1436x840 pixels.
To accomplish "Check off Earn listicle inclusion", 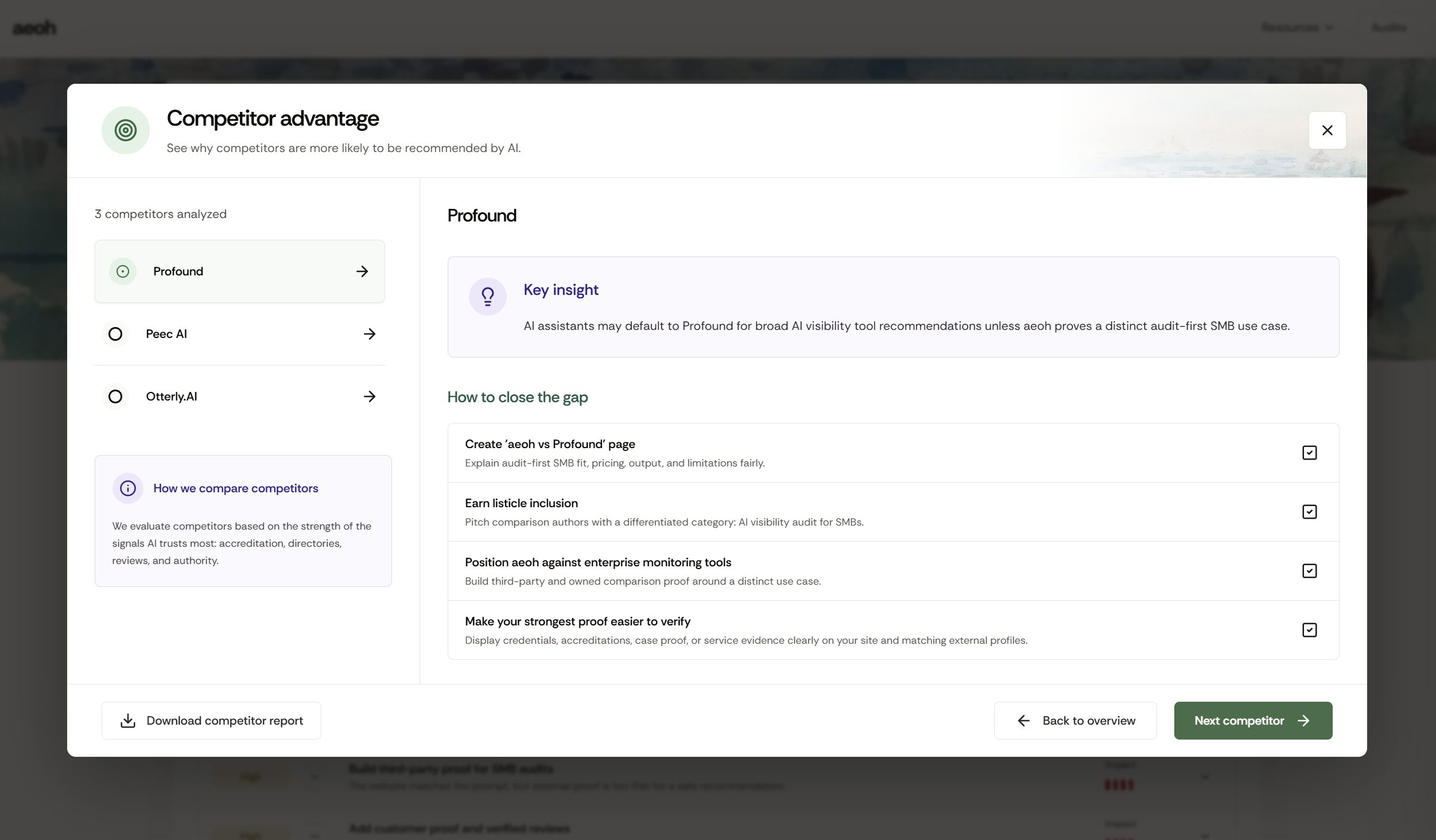I will click(x=1309, y=512).
